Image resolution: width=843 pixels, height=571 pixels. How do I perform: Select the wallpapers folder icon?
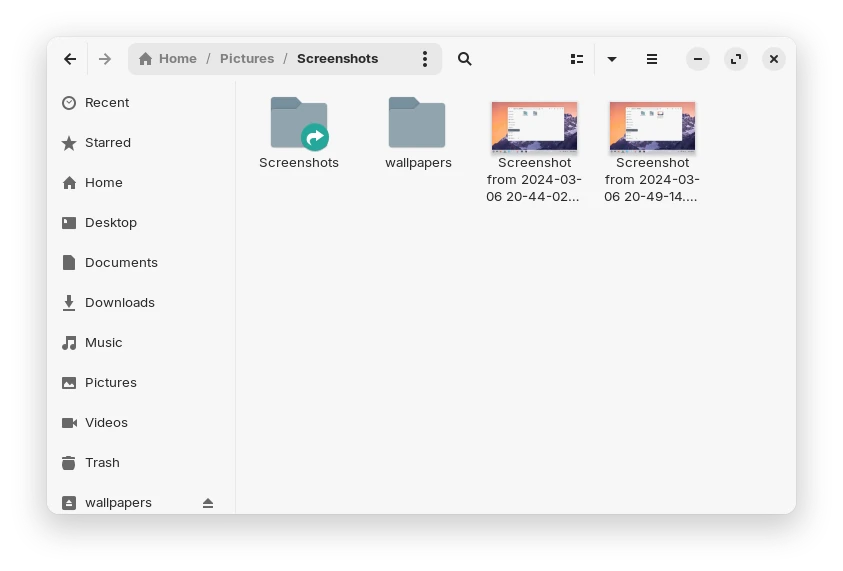click(x=417, y=122)
